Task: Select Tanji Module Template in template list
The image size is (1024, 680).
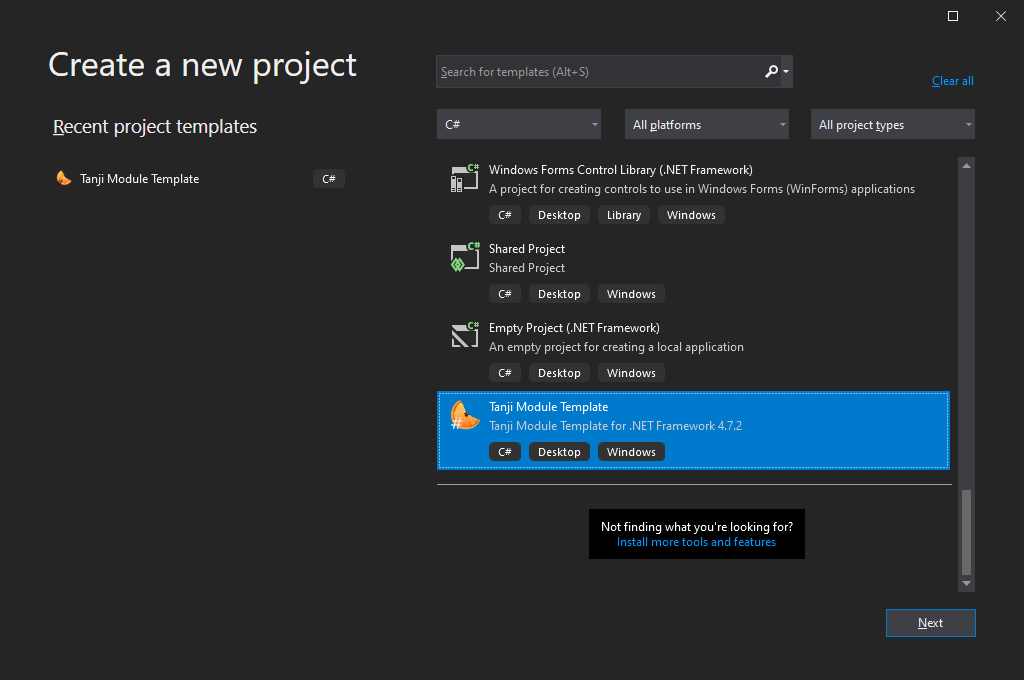Action: tap(693, 430)
